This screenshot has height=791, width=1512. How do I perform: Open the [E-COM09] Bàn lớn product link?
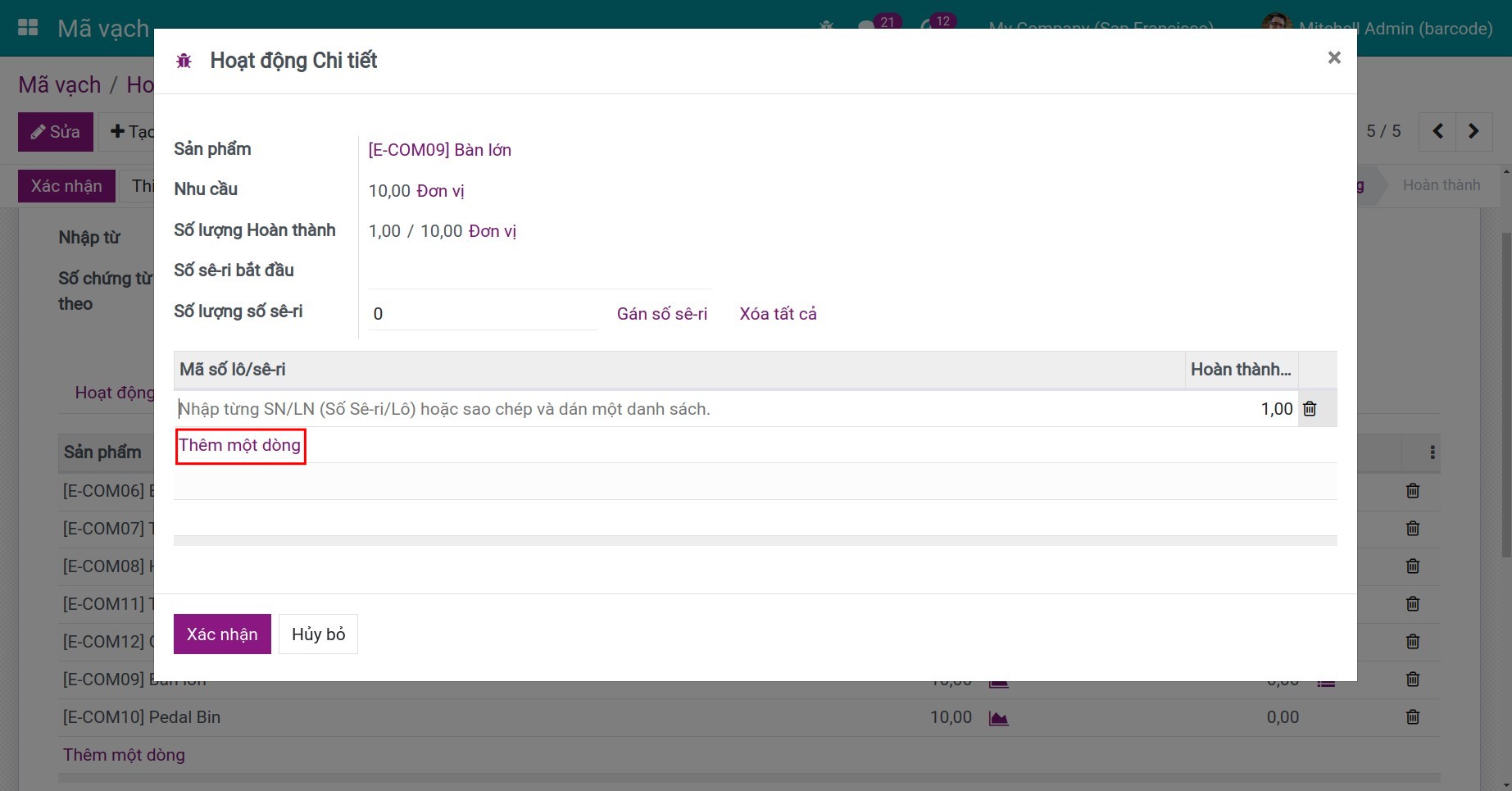tap(439, 150)
